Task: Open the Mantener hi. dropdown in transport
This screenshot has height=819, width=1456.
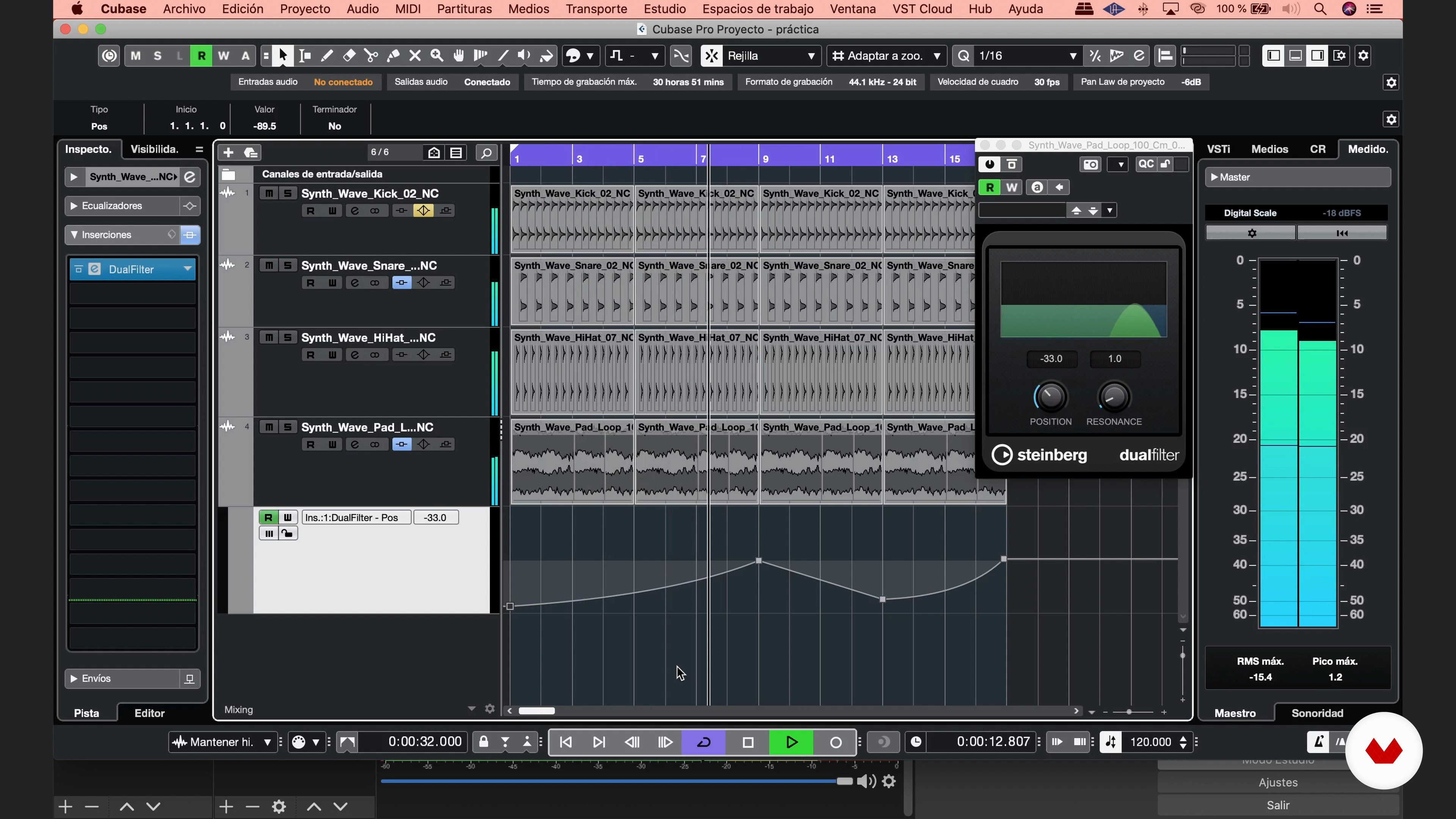Action: coord(223,742)
